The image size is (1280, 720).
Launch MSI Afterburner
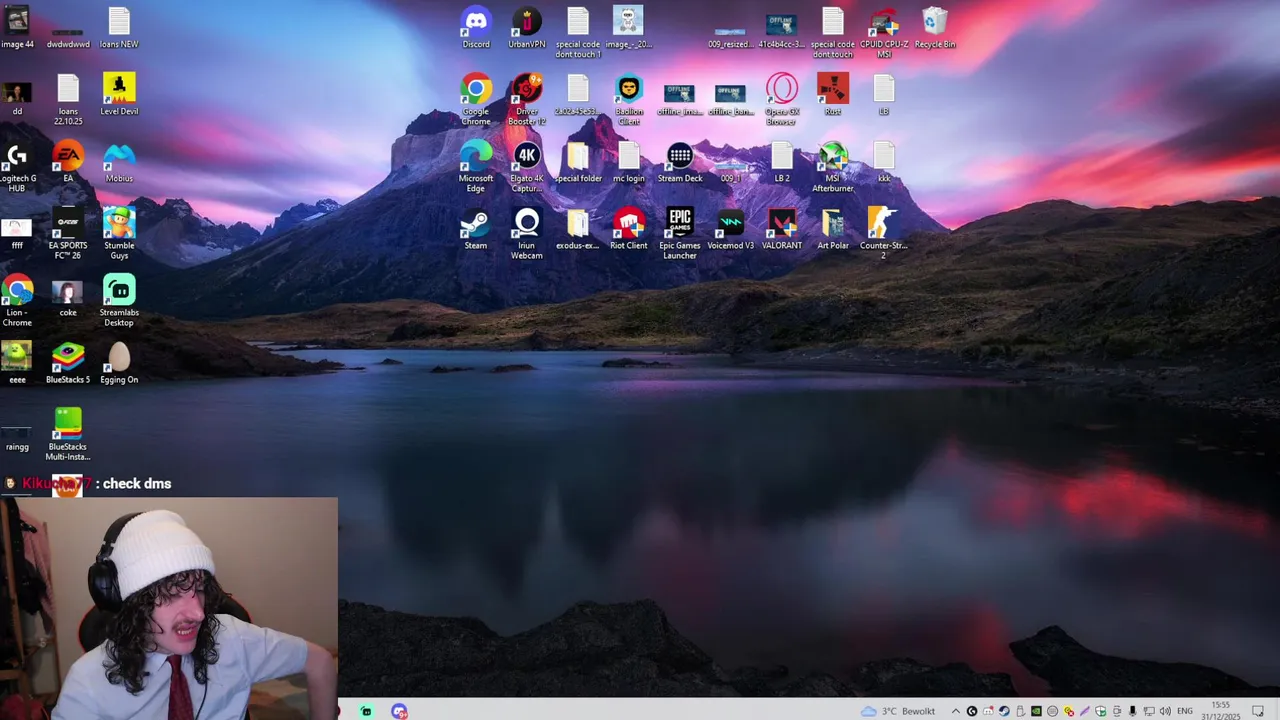click(833, 166)
